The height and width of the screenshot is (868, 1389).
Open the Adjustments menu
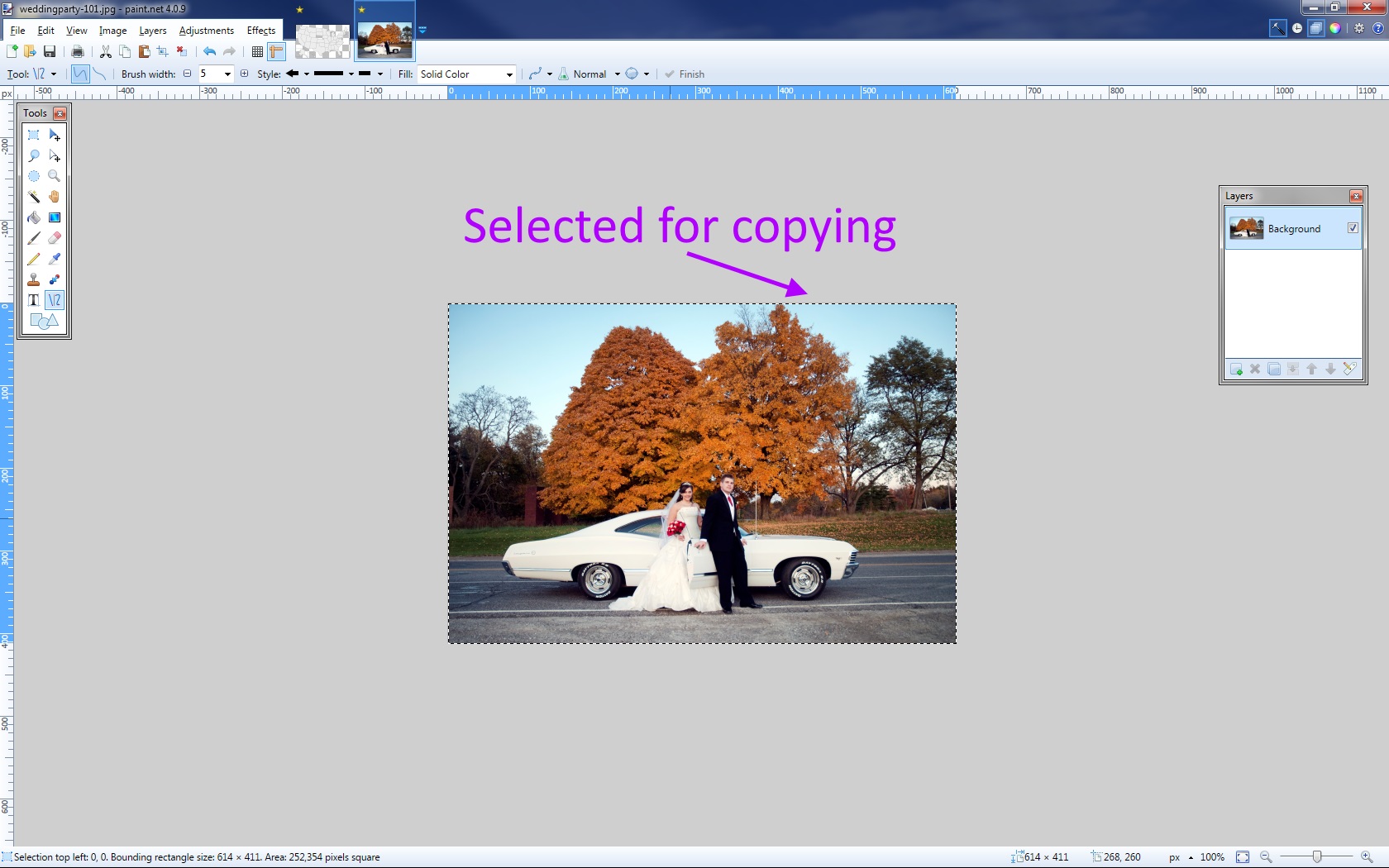pyautogui.click(x=206, y=31)
